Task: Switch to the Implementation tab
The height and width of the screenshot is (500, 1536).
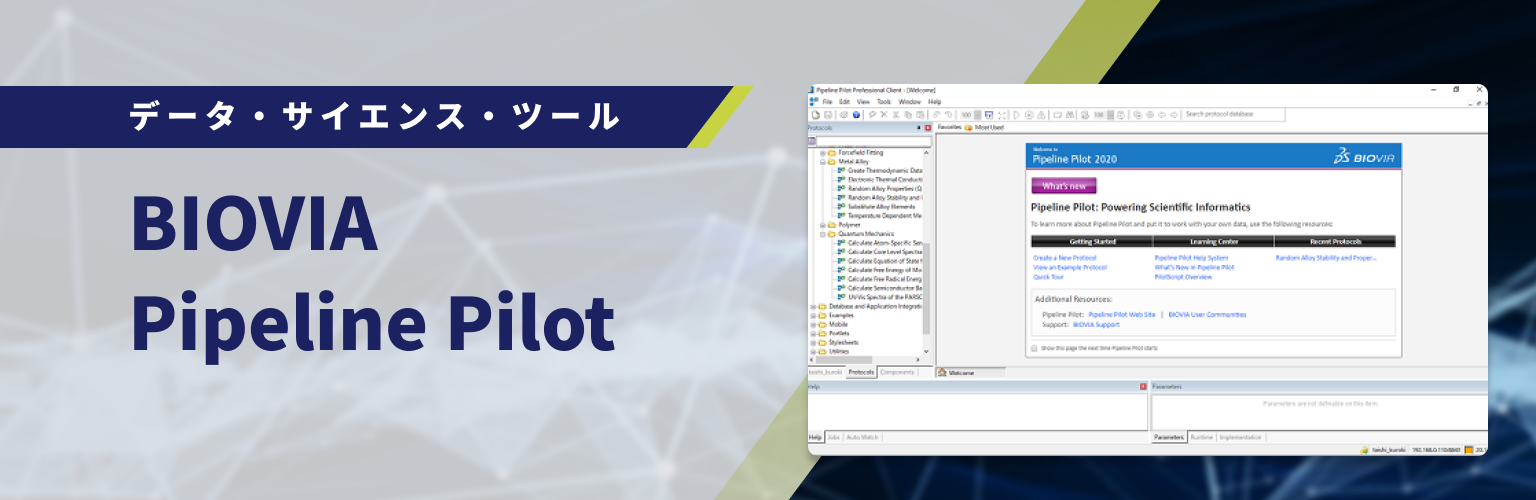Action: 1240,437
